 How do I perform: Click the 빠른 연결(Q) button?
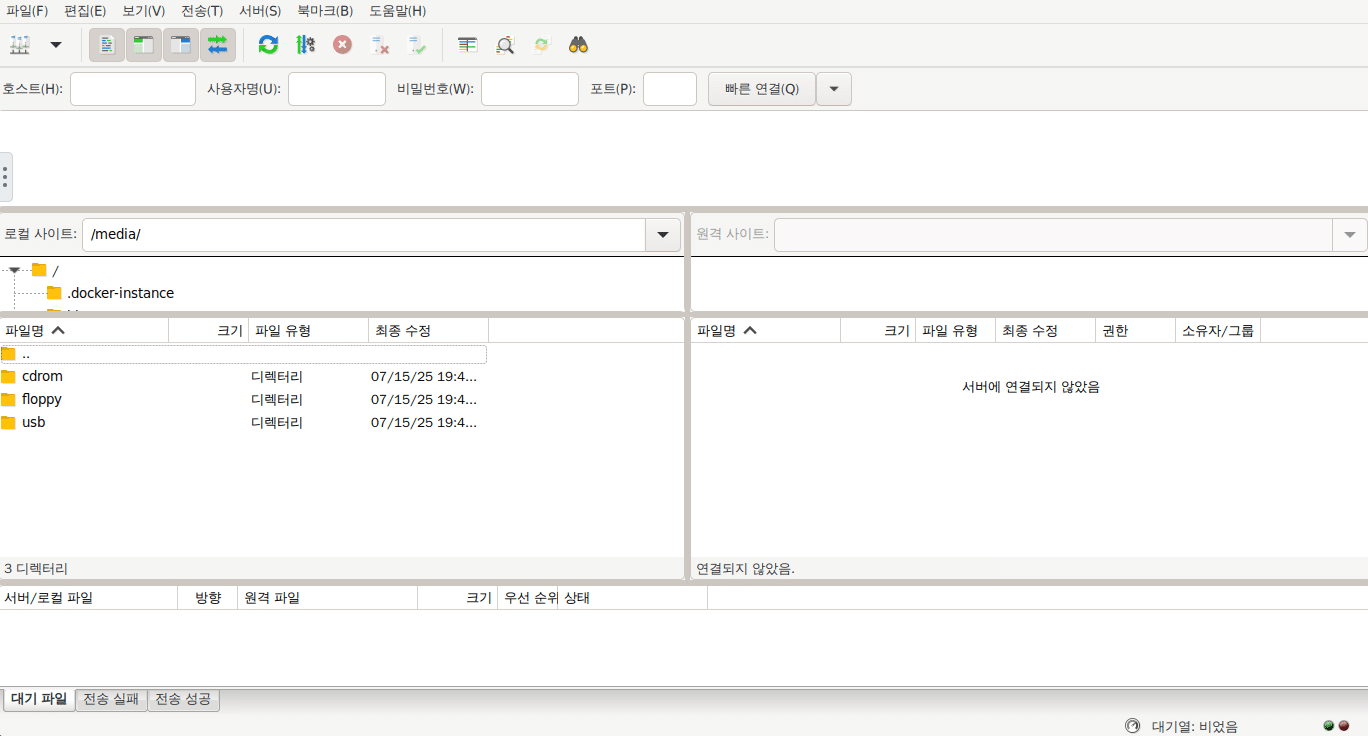point(762,89)
